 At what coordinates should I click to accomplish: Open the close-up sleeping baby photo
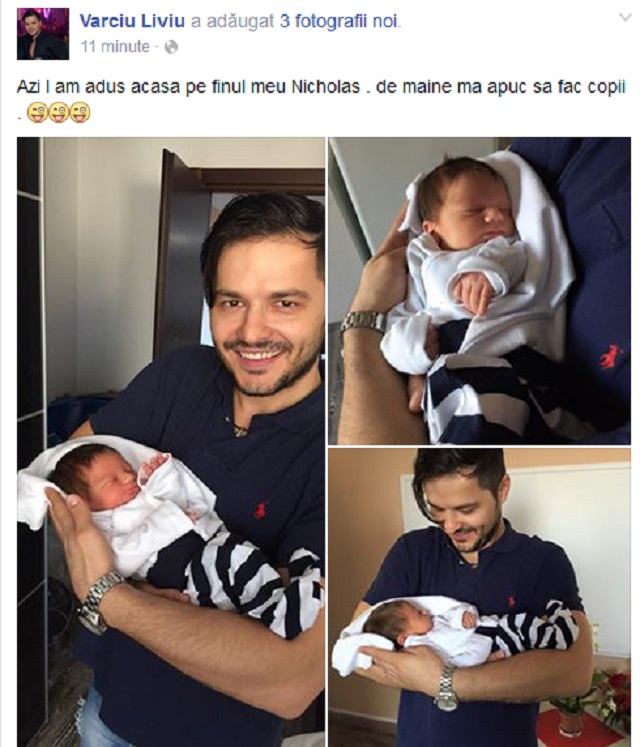479,291
